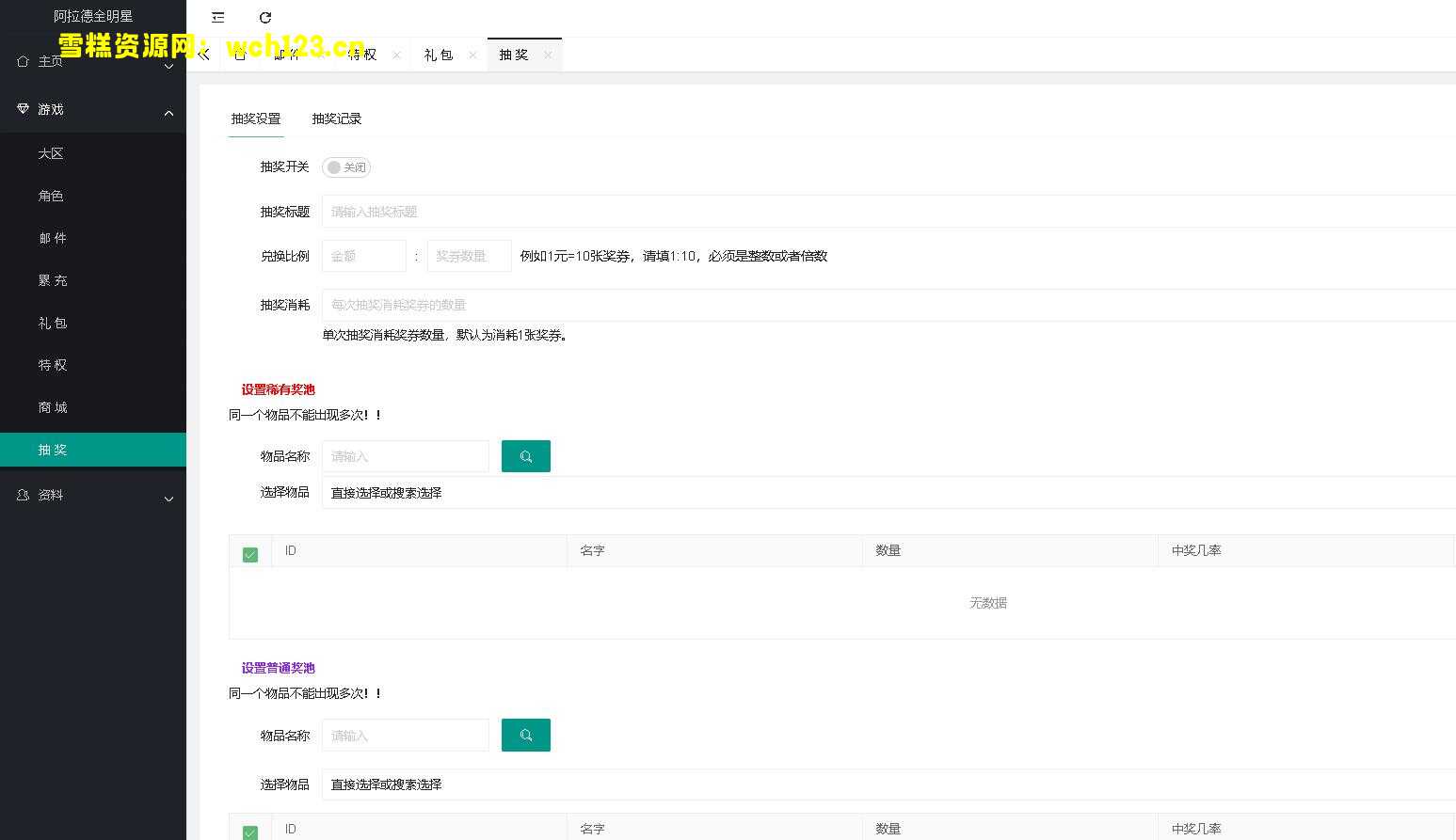Open the normal pool 选择物品 dropdown
This screenshot has width=1456, height=840.
click(888, 785)
